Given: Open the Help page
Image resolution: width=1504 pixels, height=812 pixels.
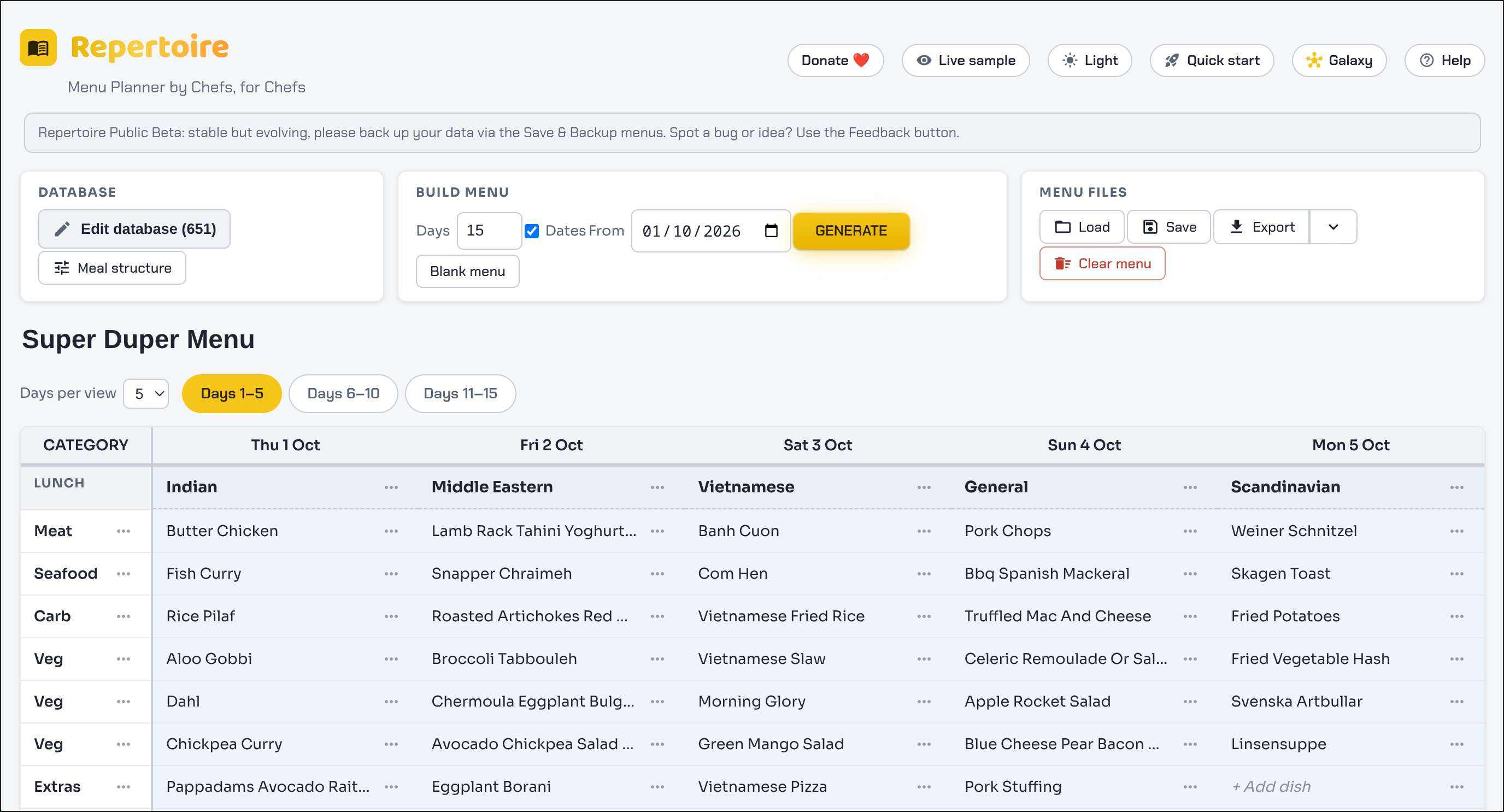Looking at the screenshot, I should (1444, 60).
